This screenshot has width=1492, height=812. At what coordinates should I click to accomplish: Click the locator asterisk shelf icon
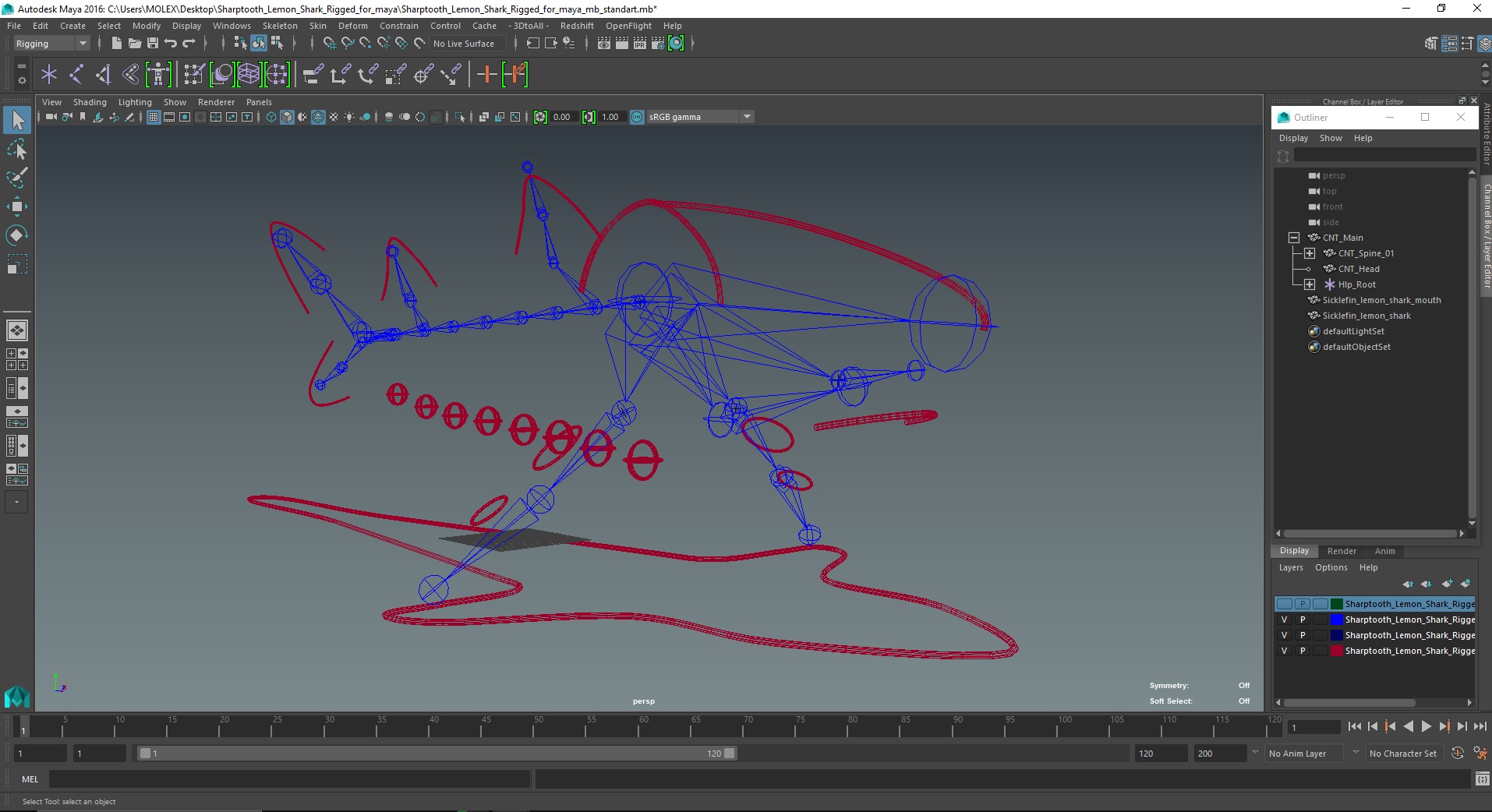coord(49,75)
